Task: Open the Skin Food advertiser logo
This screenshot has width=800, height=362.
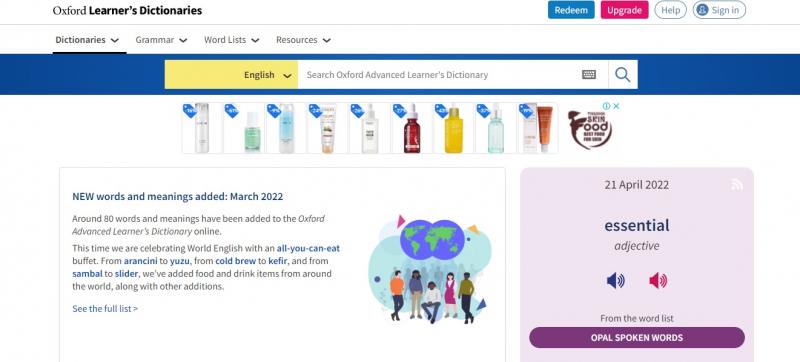Action: pyautogui.click(x=590, y=130)
